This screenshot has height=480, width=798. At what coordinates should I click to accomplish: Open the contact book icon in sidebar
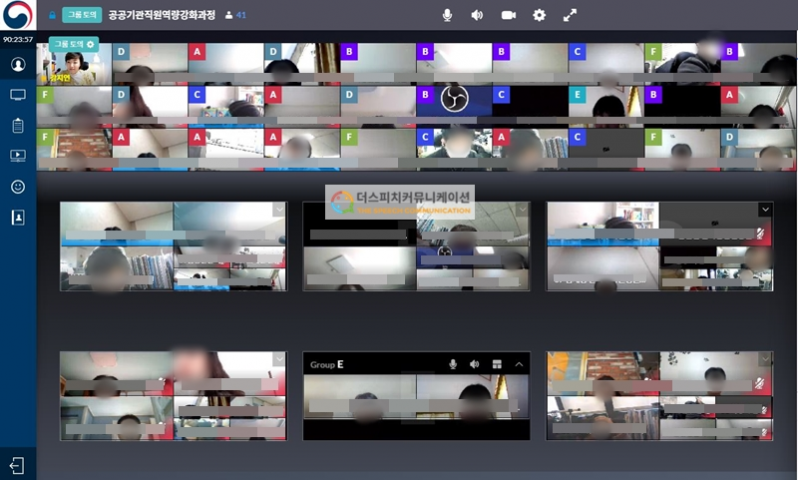(18, 217)
